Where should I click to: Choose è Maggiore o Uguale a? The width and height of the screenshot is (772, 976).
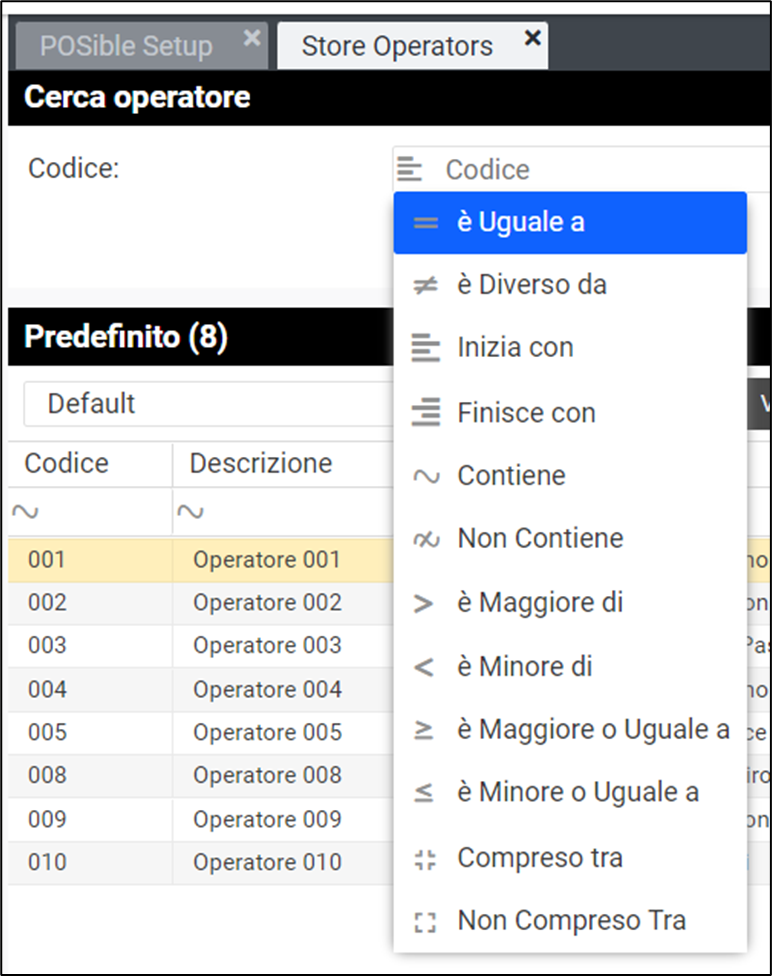(x=593, y=730)
